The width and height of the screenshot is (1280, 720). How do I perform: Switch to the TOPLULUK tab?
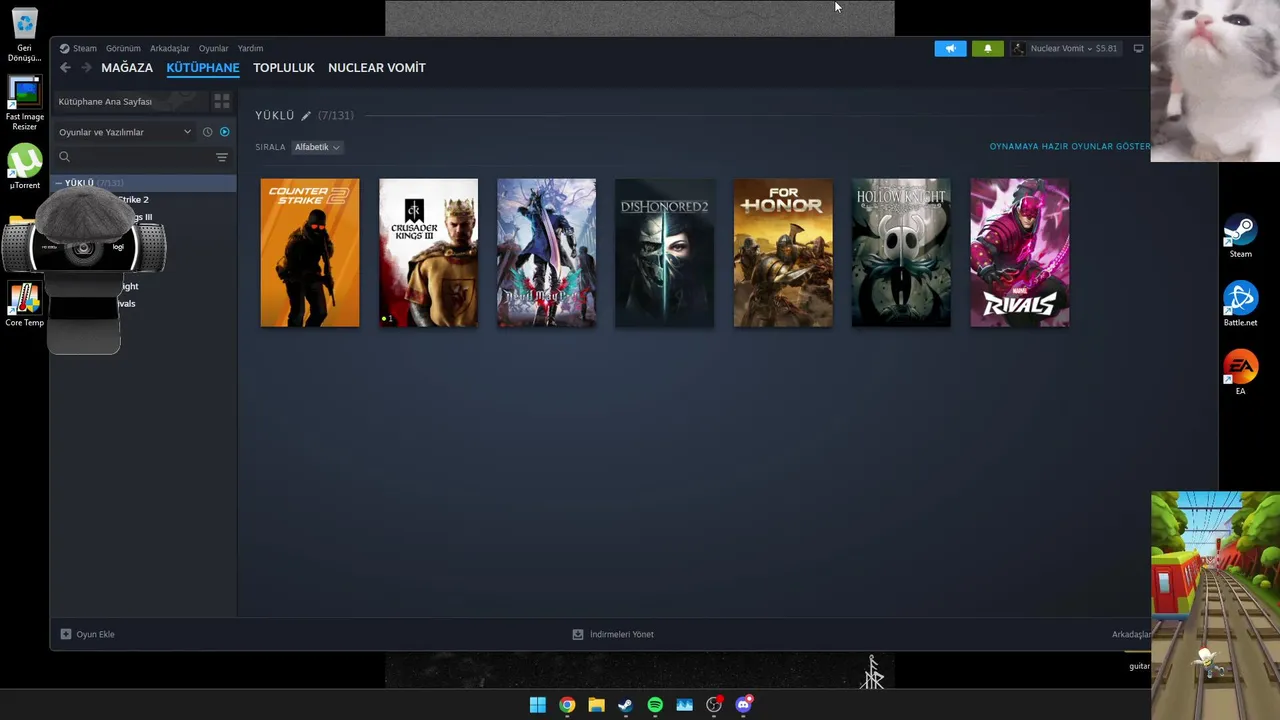284,67
